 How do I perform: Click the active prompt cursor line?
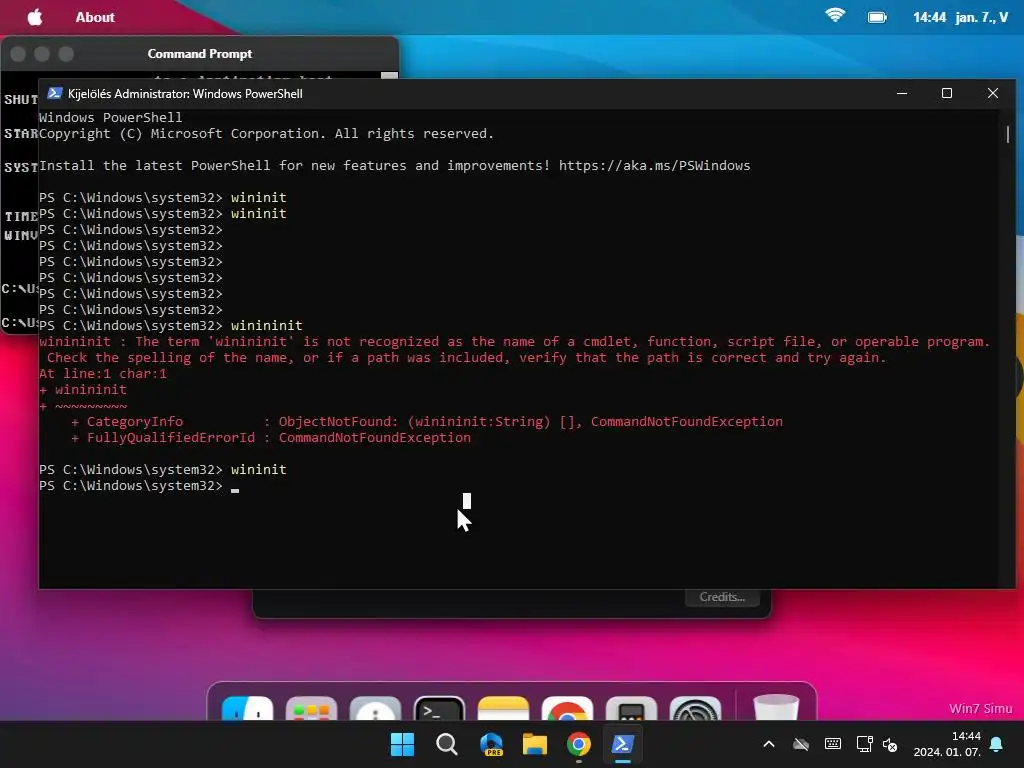coord(139,486)
